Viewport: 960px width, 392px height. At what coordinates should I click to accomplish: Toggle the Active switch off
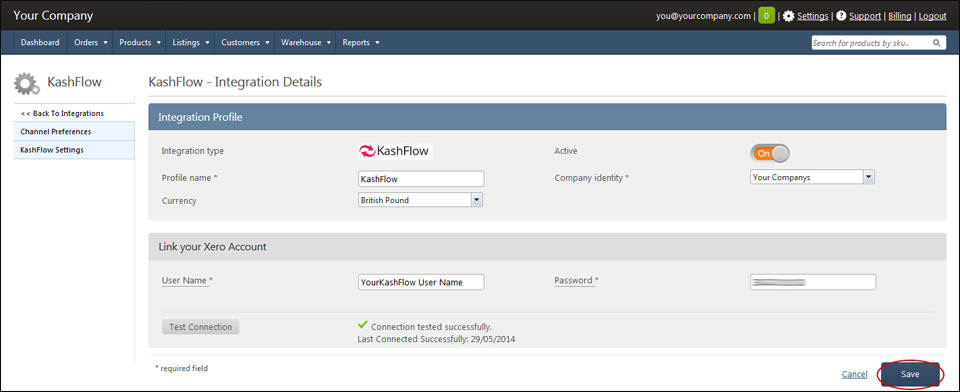click(770, 154)
